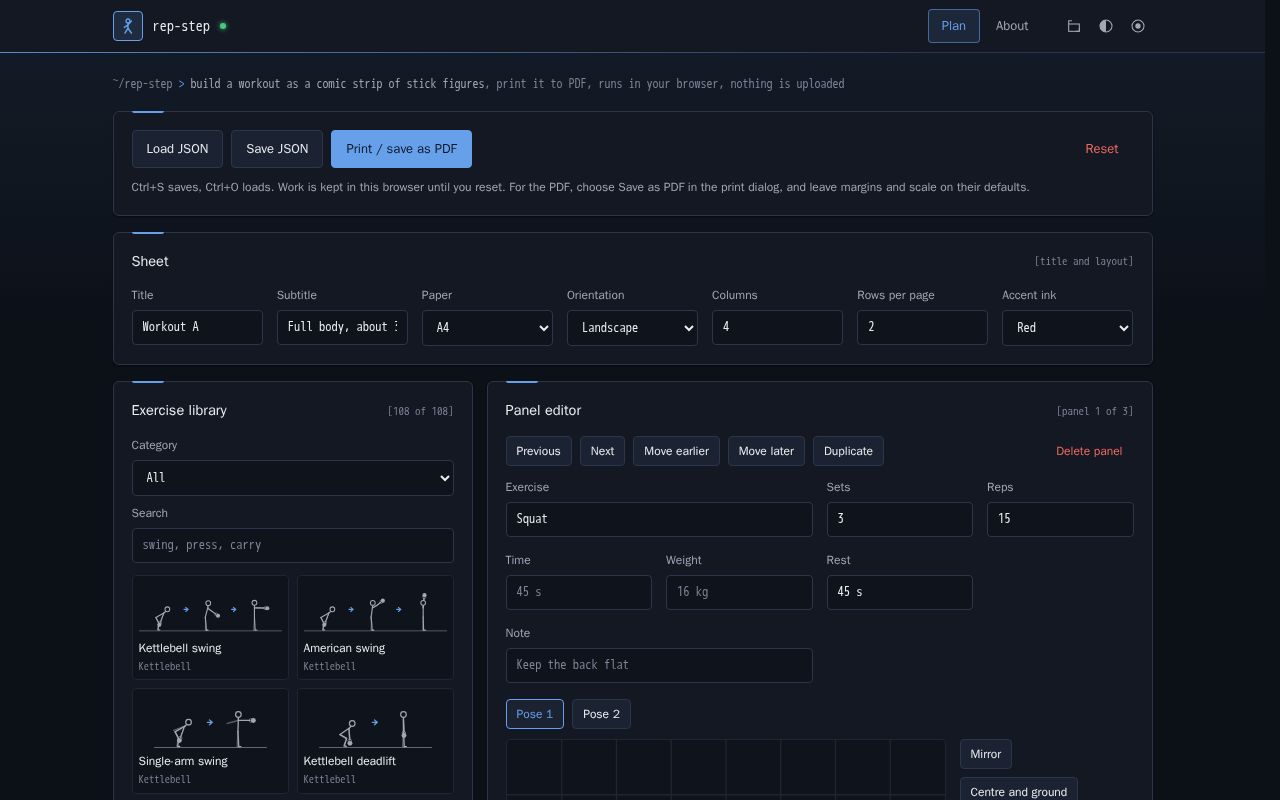Image resolution: width=1280 pixels, height=800 pixels.
Task: Click the Note input field
Action: pos(659,665)
